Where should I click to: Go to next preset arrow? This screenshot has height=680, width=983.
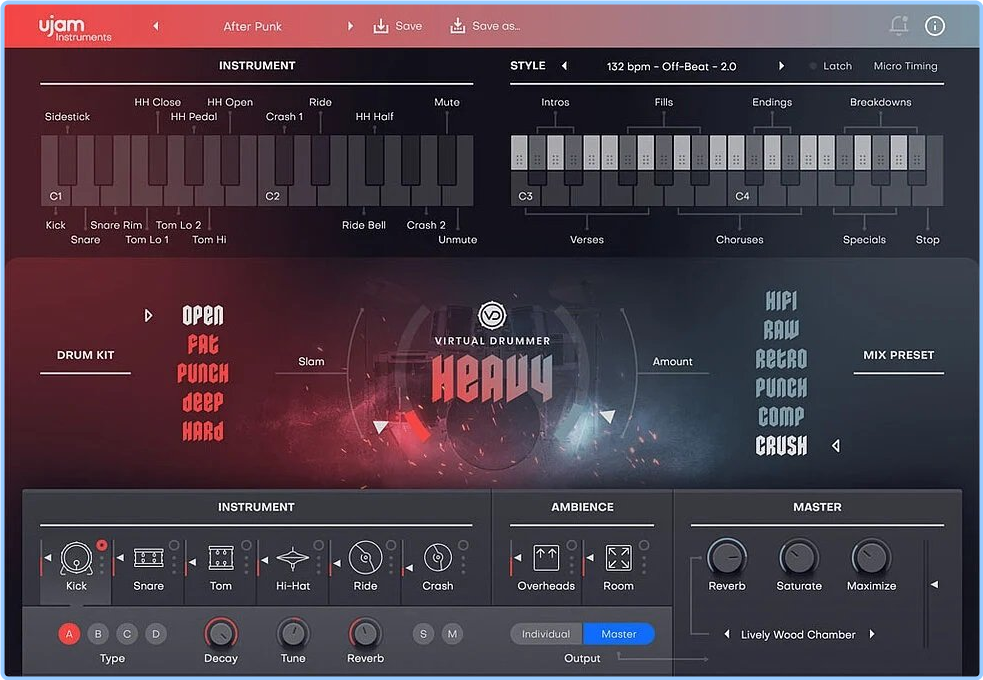(x=350, y=26)
